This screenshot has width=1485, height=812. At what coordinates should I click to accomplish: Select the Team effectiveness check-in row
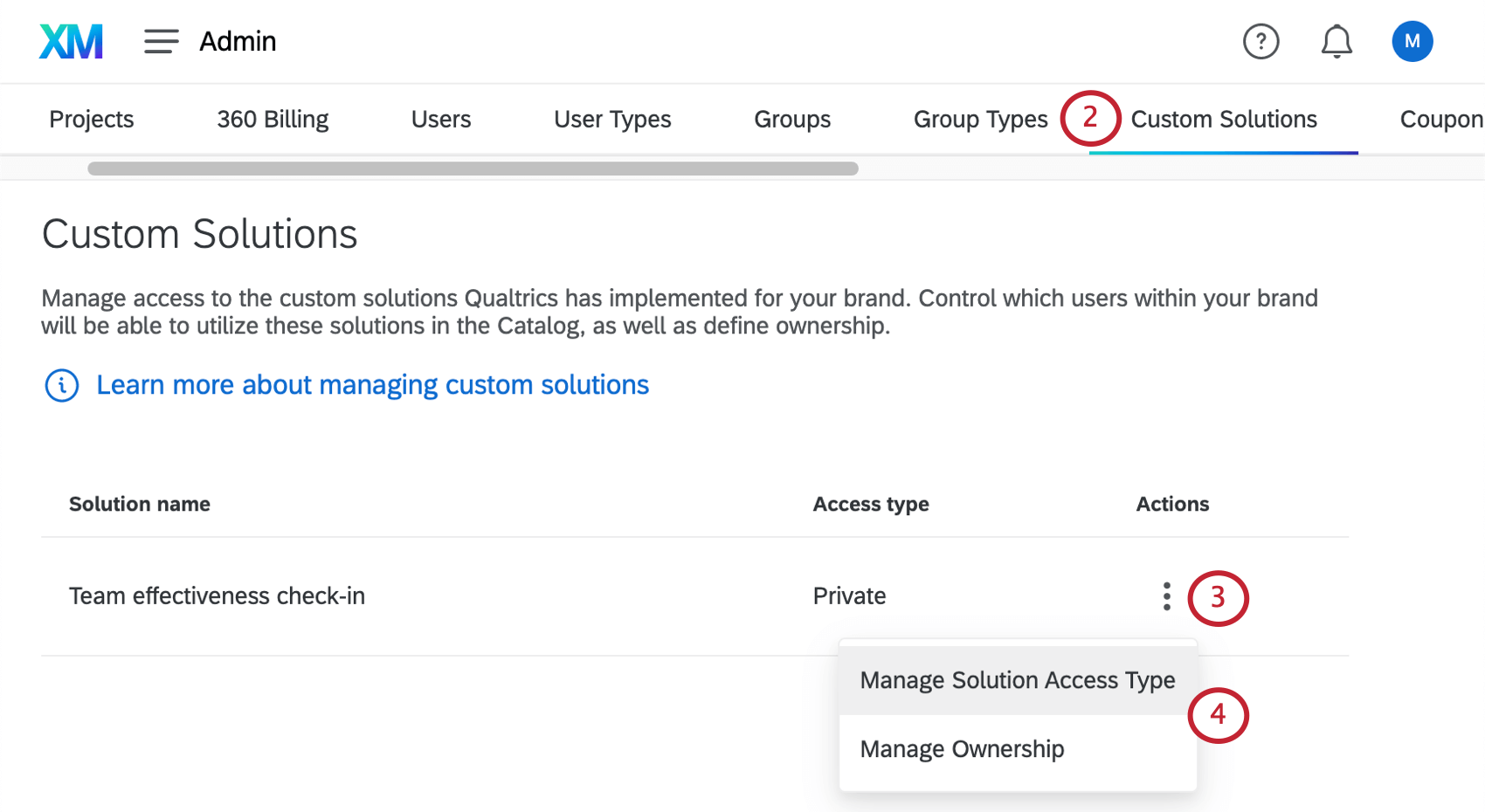(x=217, y=596)
